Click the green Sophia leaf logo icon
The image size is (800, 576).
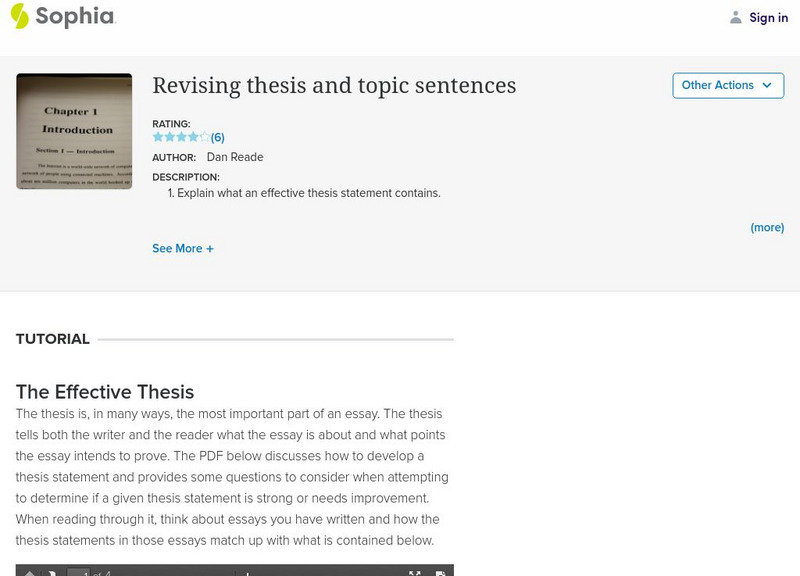(x=20, y=16)
